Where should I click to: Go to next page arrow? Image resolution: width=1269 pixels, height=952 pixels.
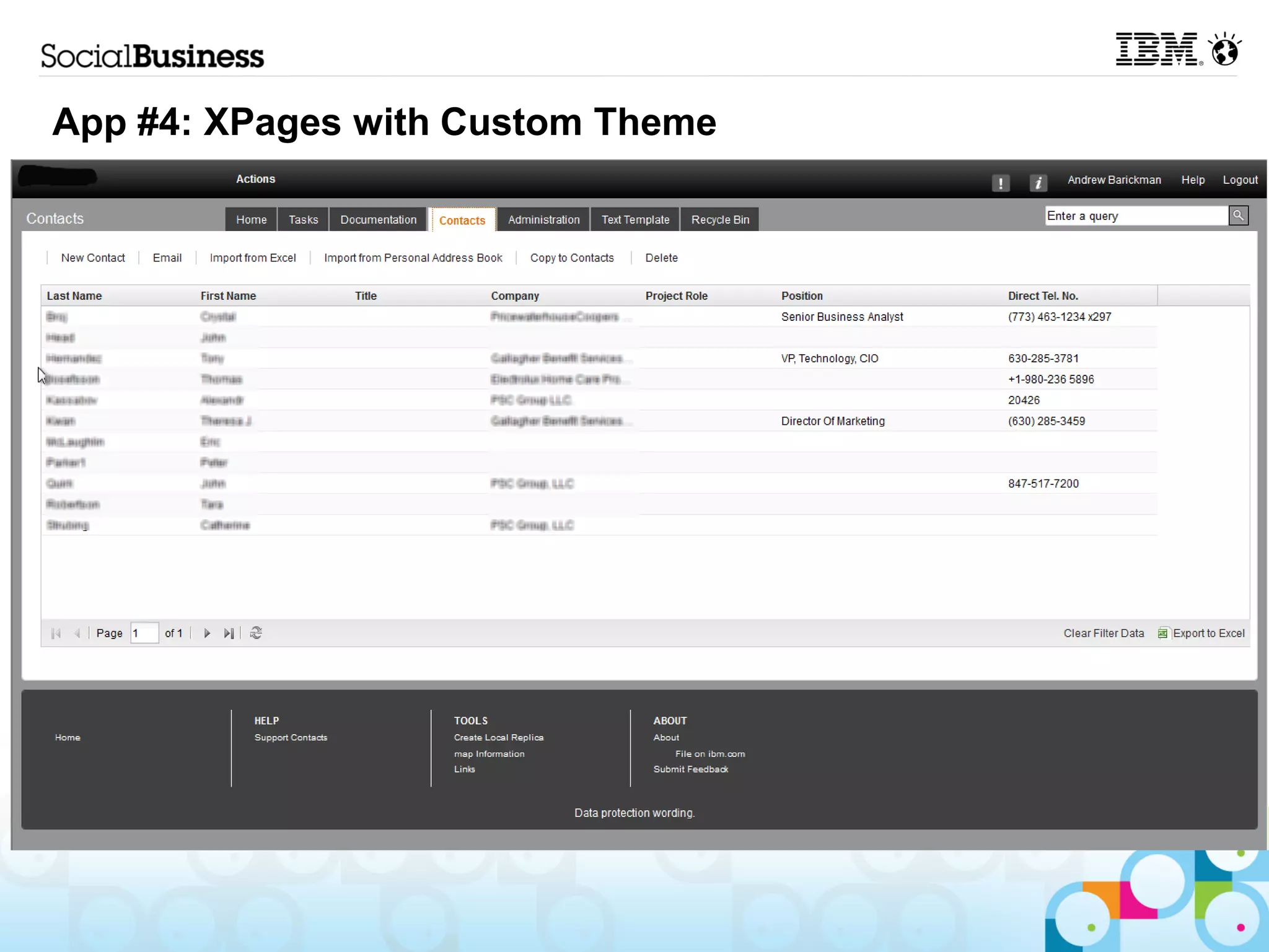pyautogui.click(x=207, y=633)
